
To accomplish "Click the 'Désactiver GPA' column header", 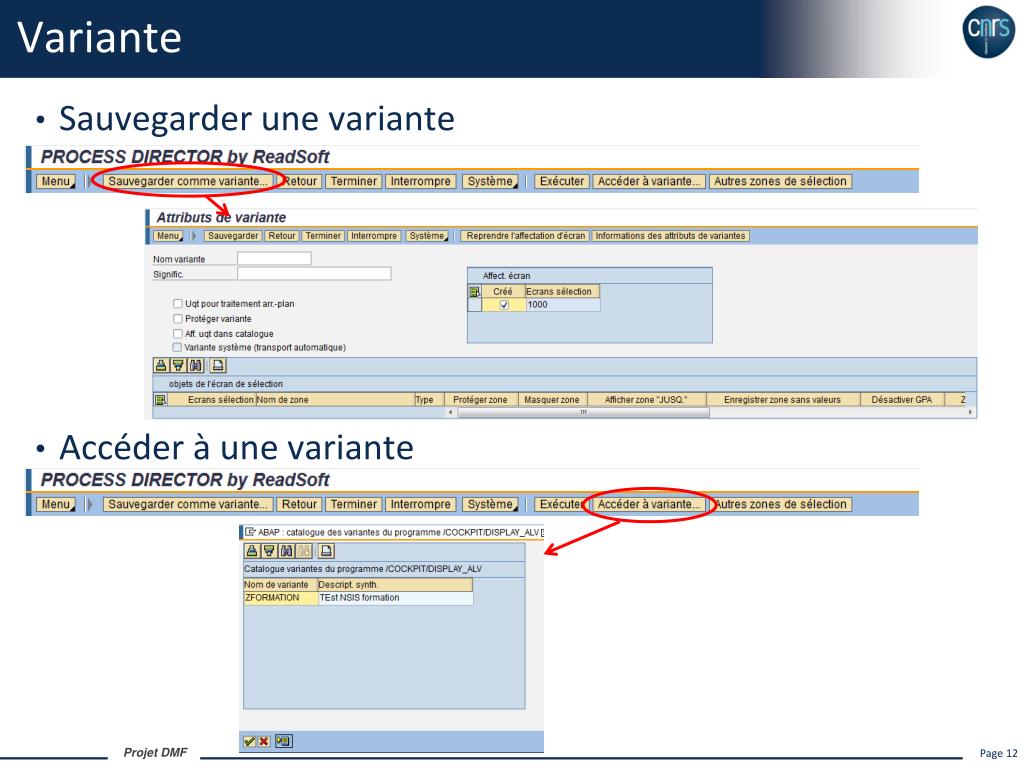I will pyautogui.click(x=902, y=400).
